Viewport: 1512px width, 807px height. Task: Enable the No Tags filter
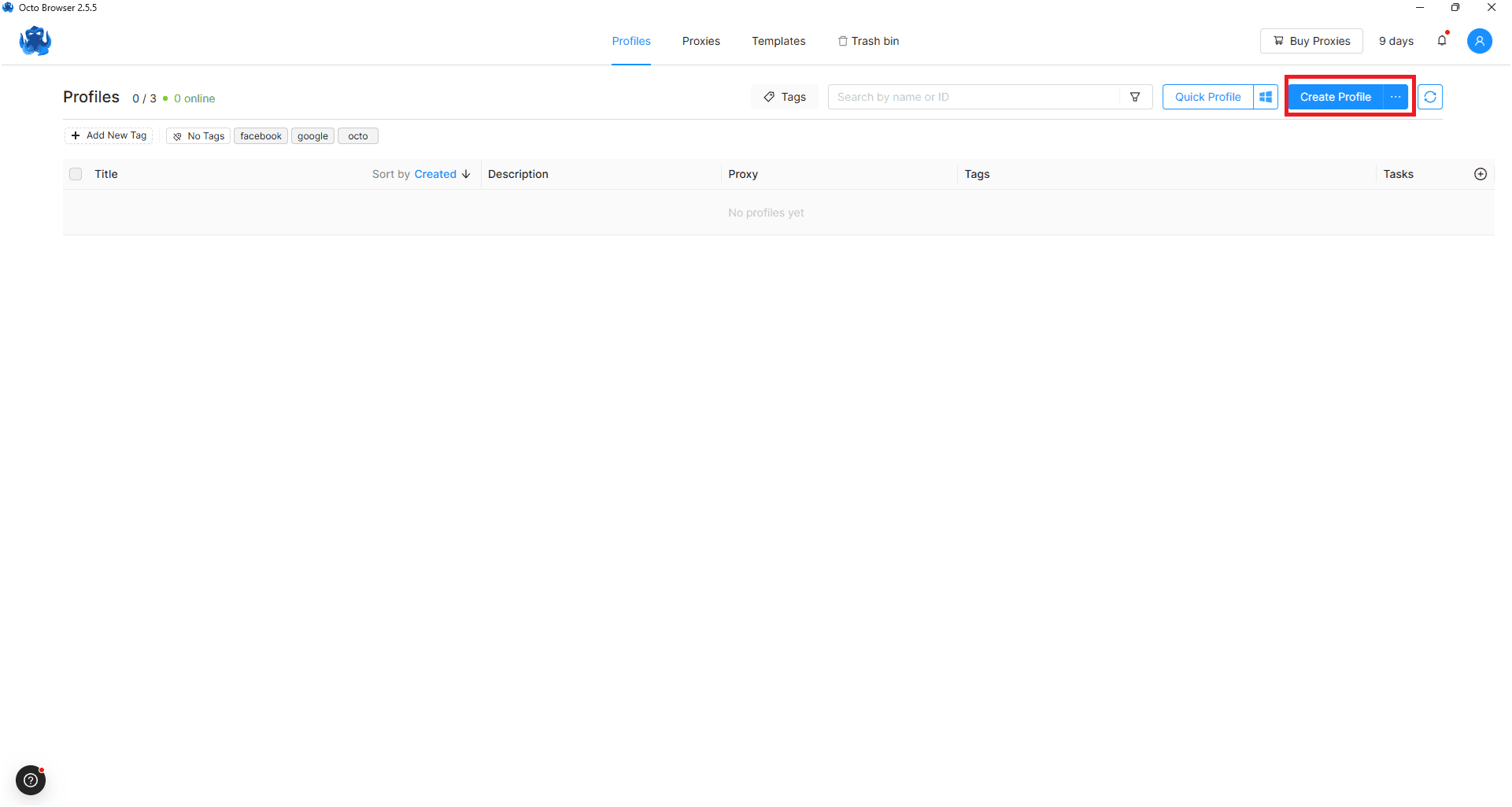pos(198,135)
